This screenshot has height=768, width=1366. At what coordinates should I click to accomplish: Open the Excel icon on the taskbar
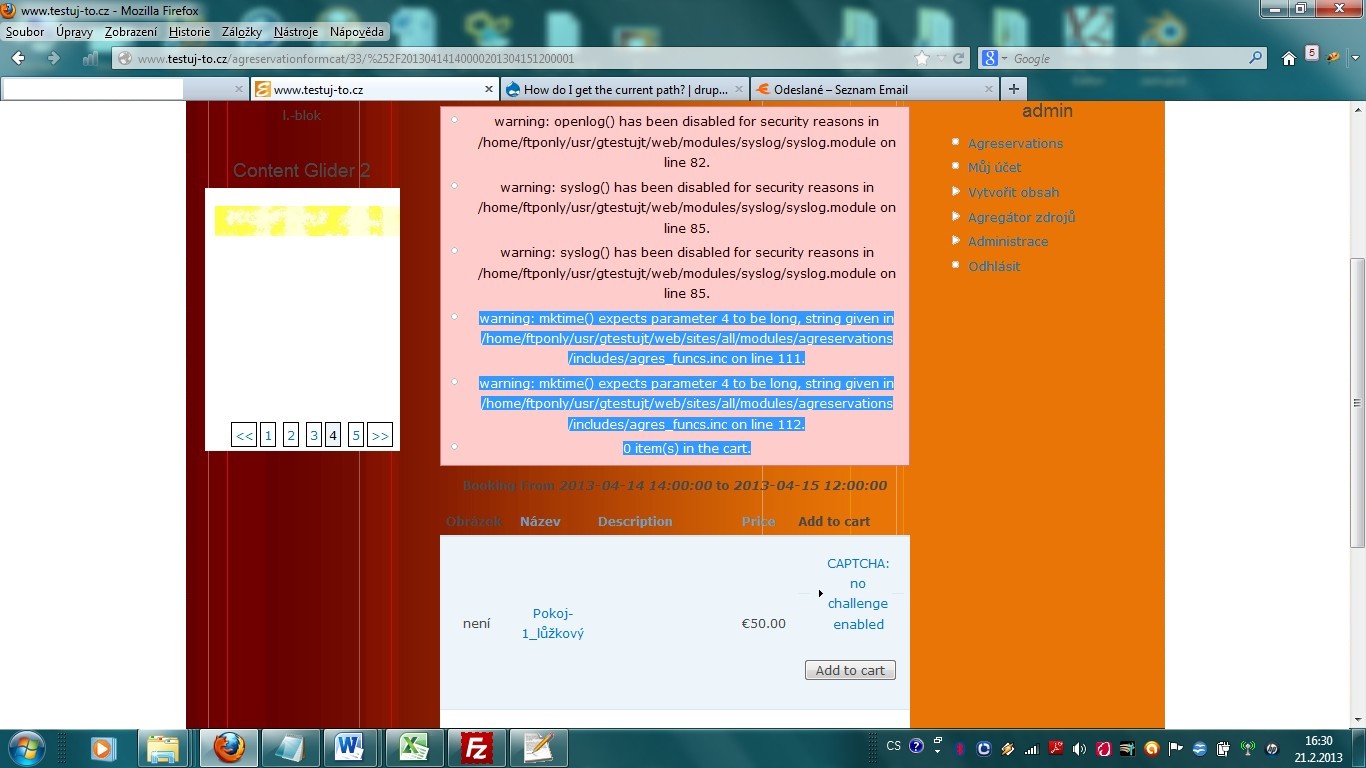[413, 748]
